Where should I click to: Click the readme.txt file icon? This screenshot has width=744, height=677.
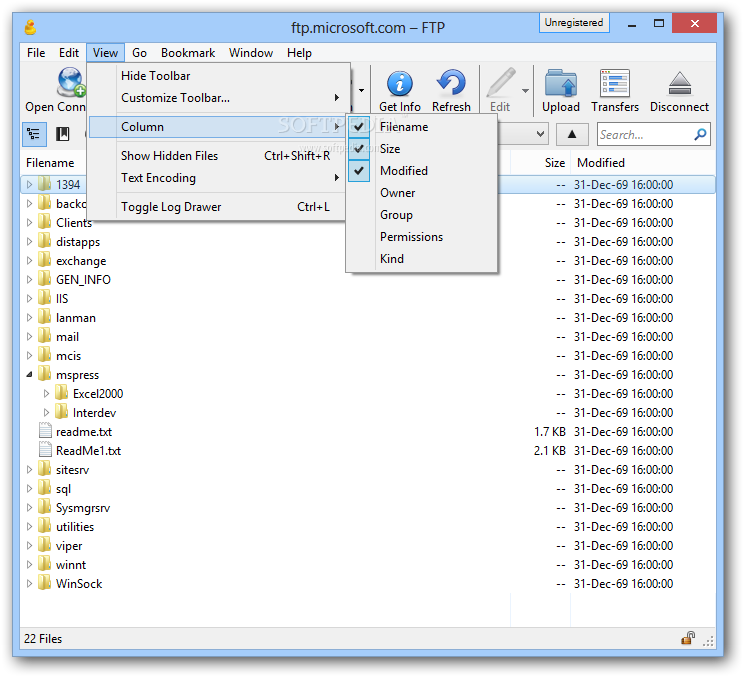coord(45,431)
